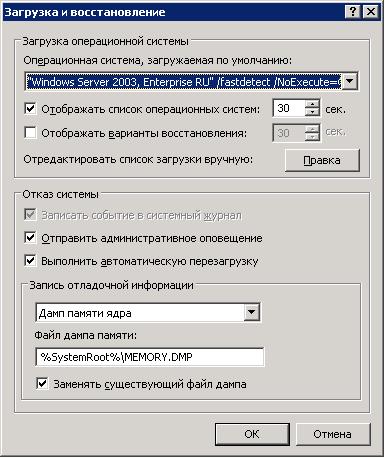This screenshot has height=458, width=385.
Task: Close the Загрузка и восстановление dialog
Action: pyautogui.click(x=370, y=12)
